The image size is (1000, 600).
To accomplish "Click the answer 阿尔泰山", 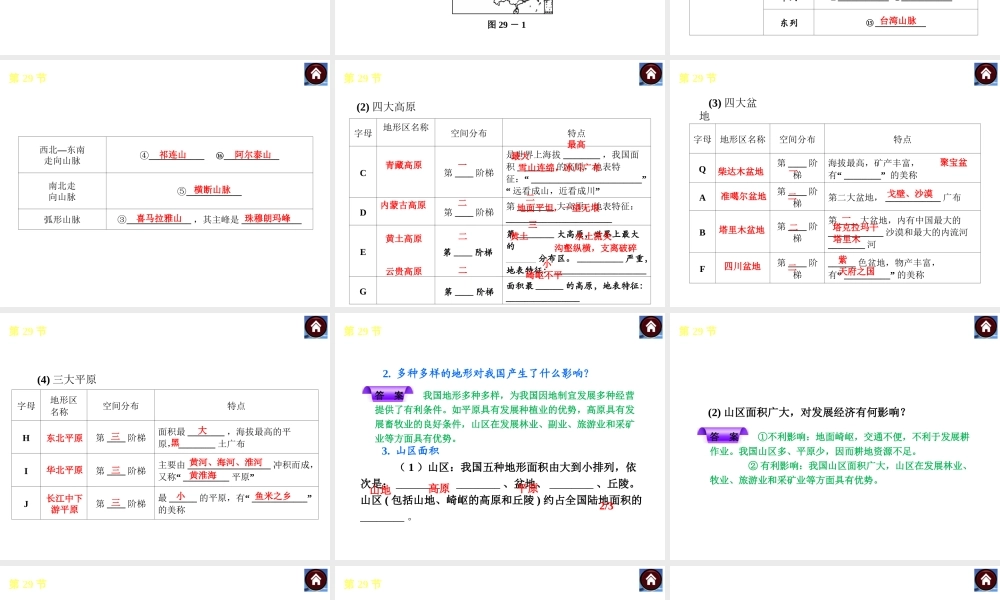I will pos(253,155).
